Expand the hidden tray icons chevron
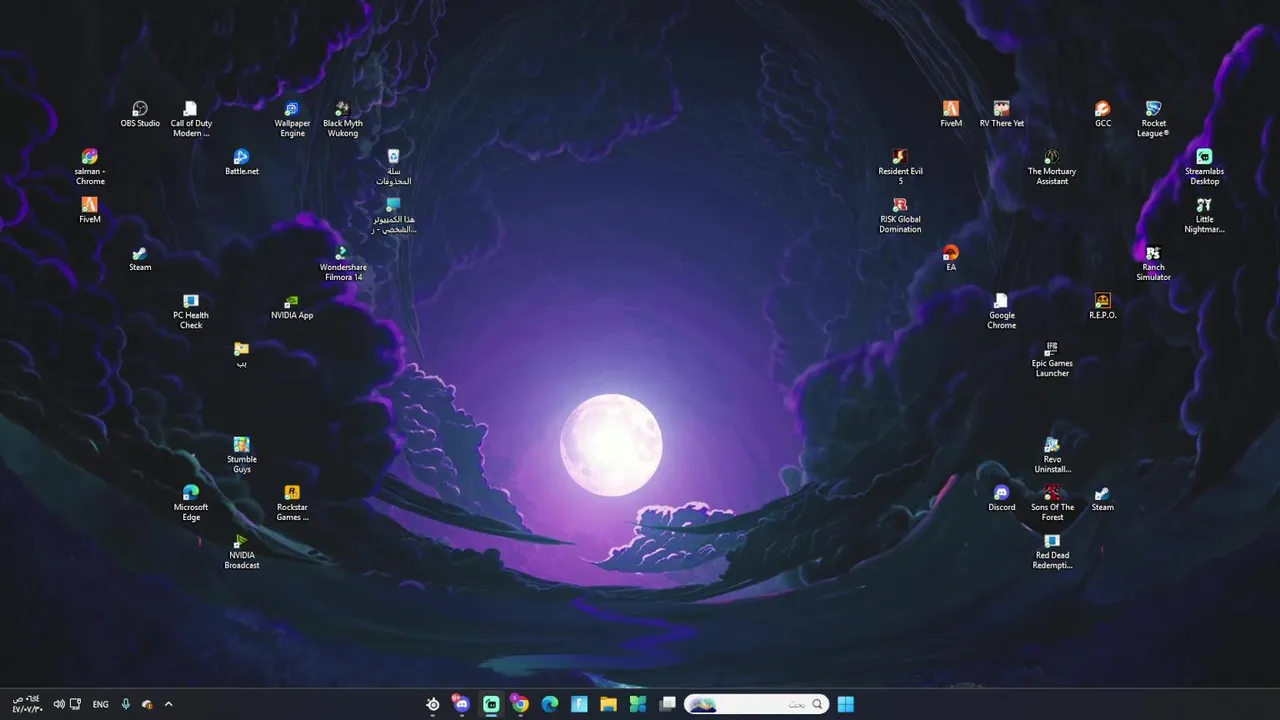The image size is (1280, 720). point(168,704)
